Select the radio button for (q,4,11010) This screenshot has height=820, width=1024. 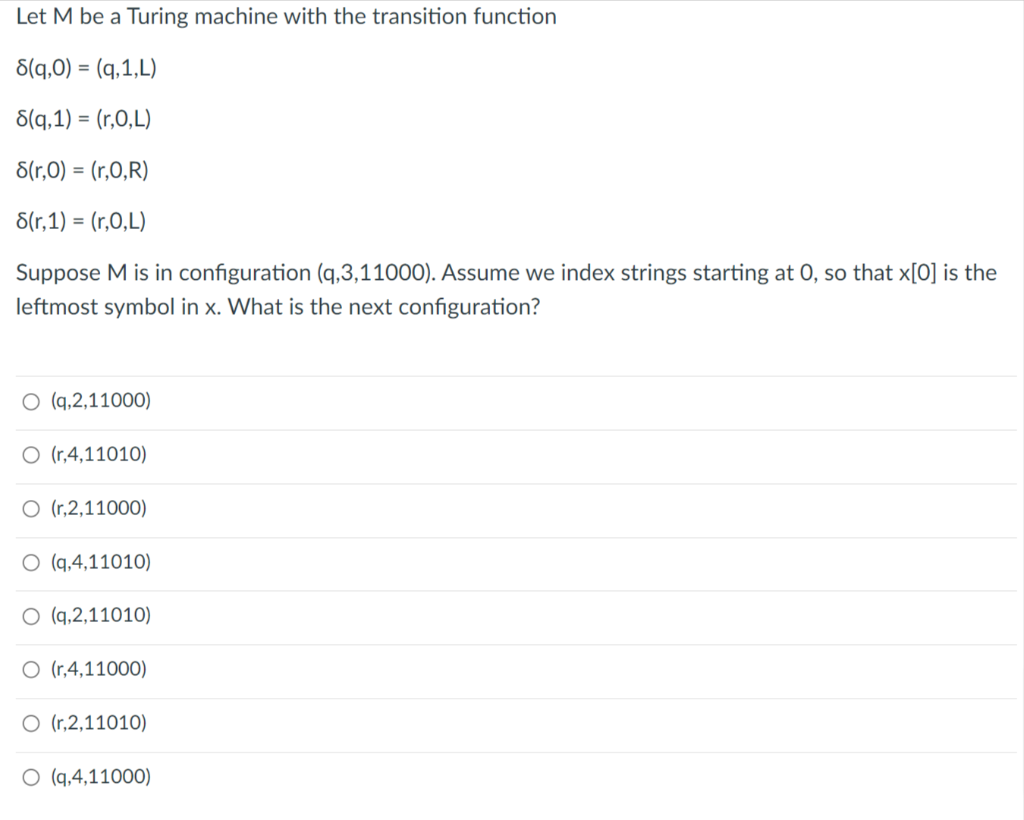31,562
